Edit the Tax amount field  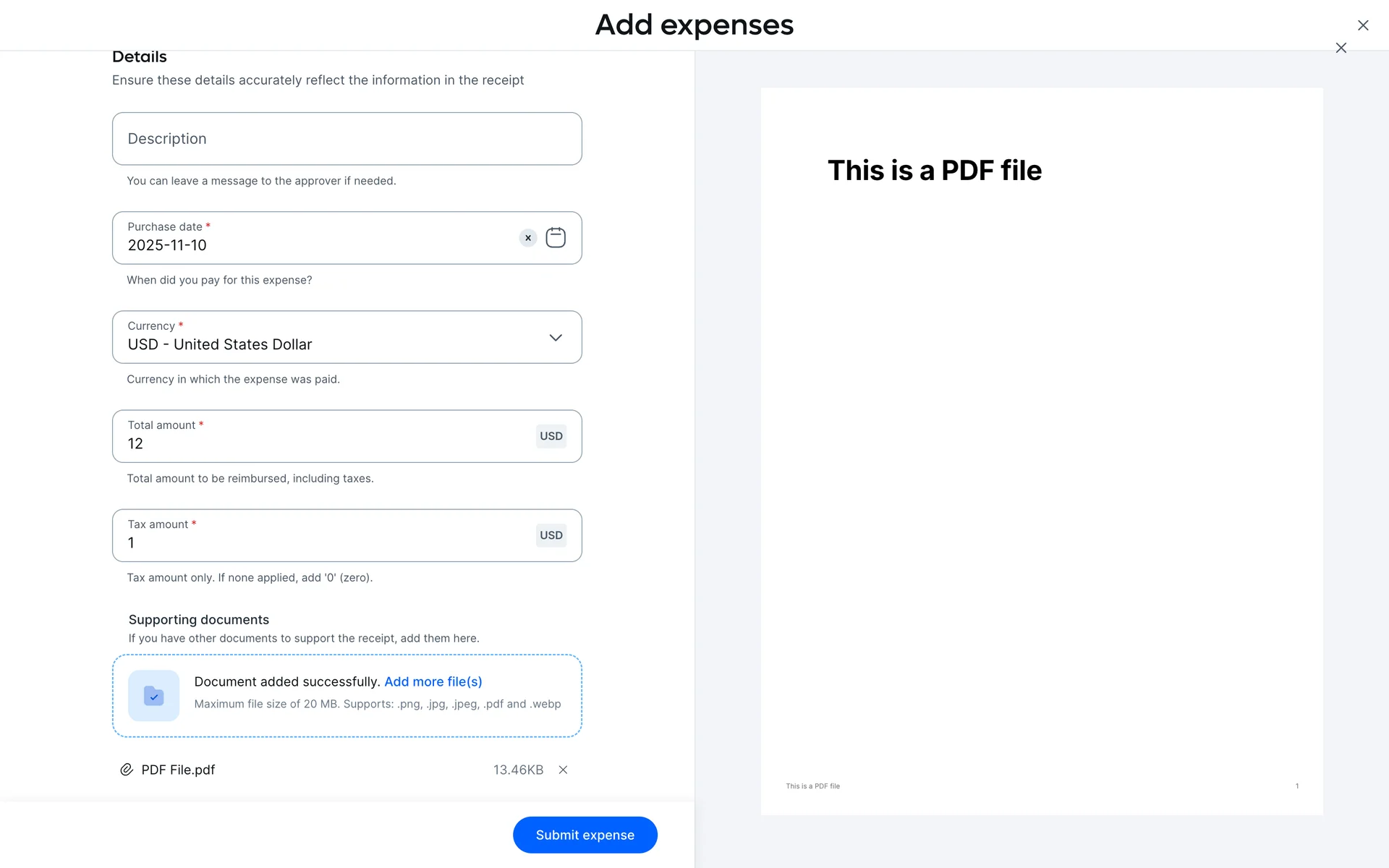click(x=318, y=542)
